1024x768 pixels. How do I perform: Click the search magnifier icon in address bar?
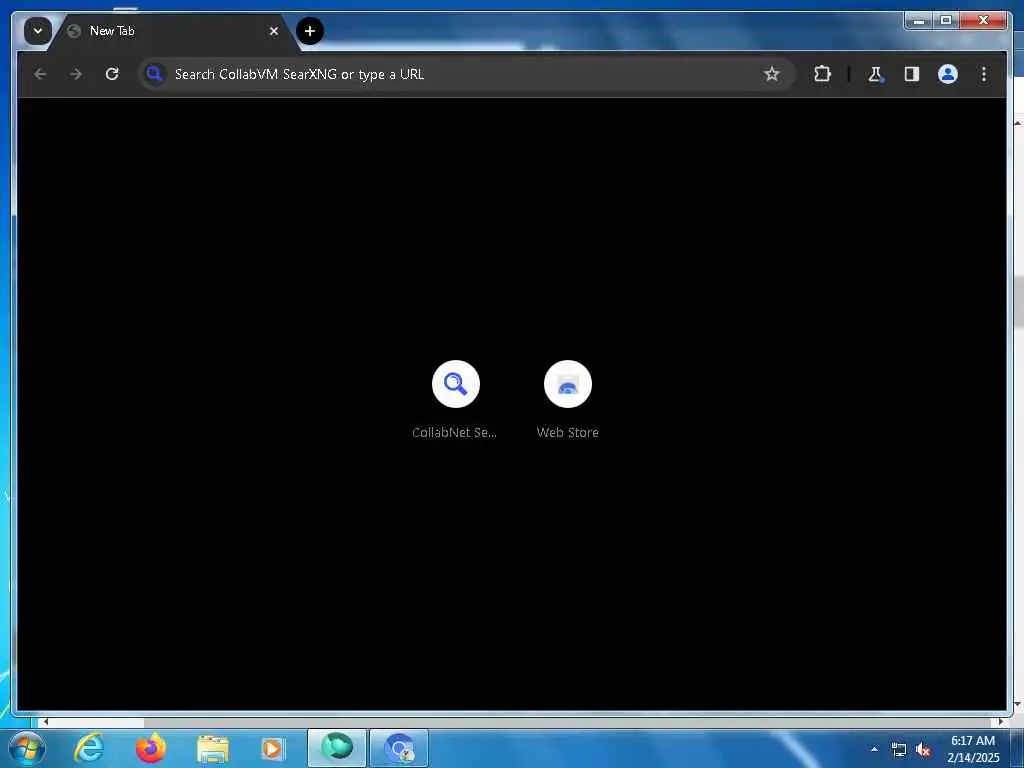click(x=154, y=74)
